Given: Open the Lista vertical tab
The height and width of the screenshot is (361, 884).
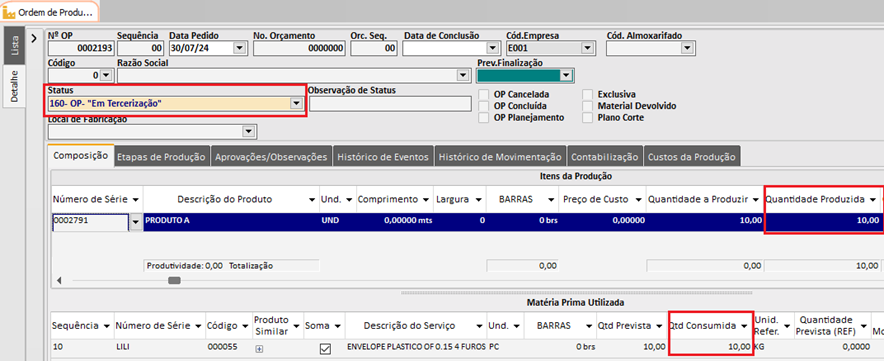Looking at the screenshot, I should (15, 44).
